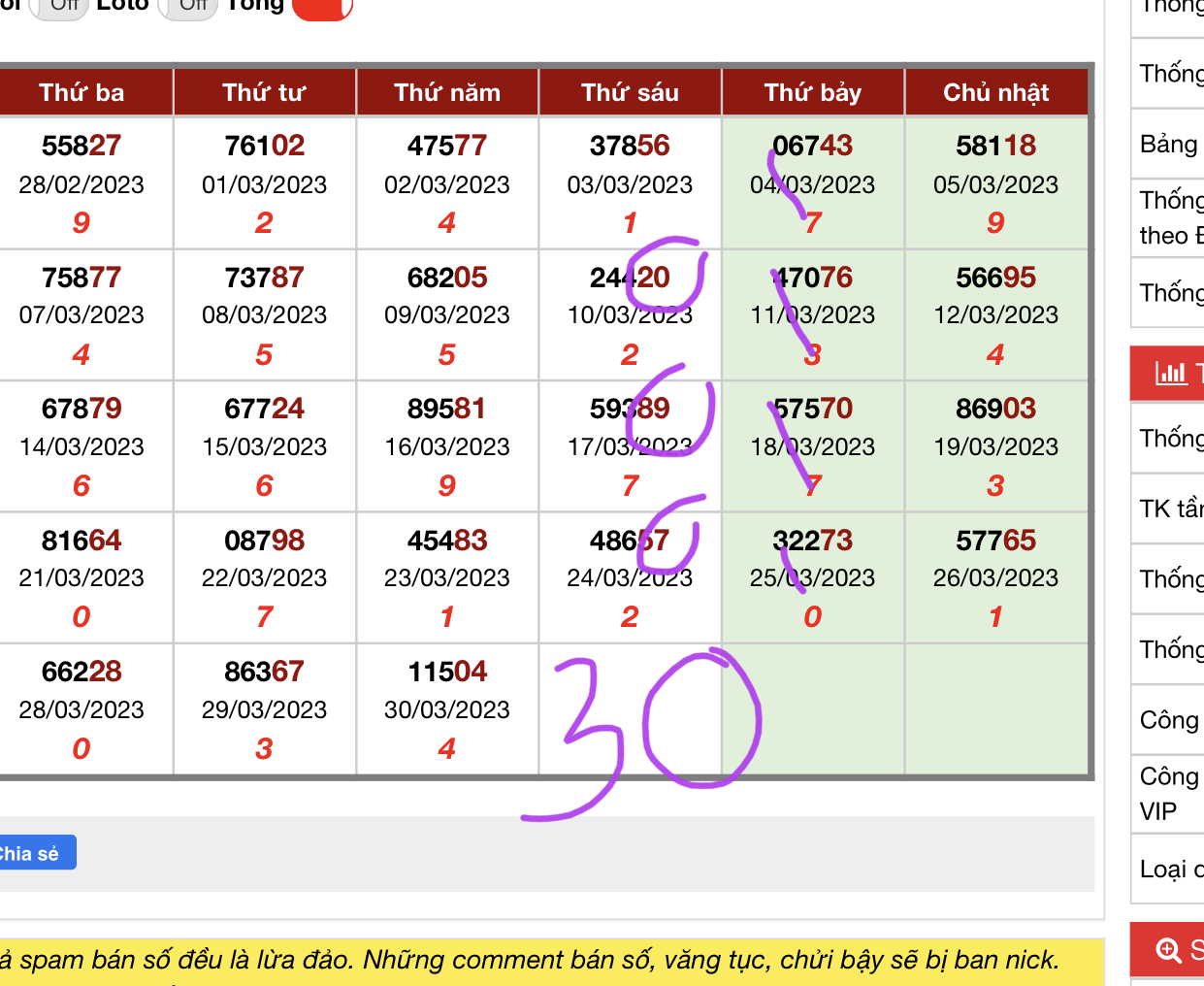Screen dimensions: 1204x986
Task: Turn on the Loto toggle switch
Action: pos(187,6)
